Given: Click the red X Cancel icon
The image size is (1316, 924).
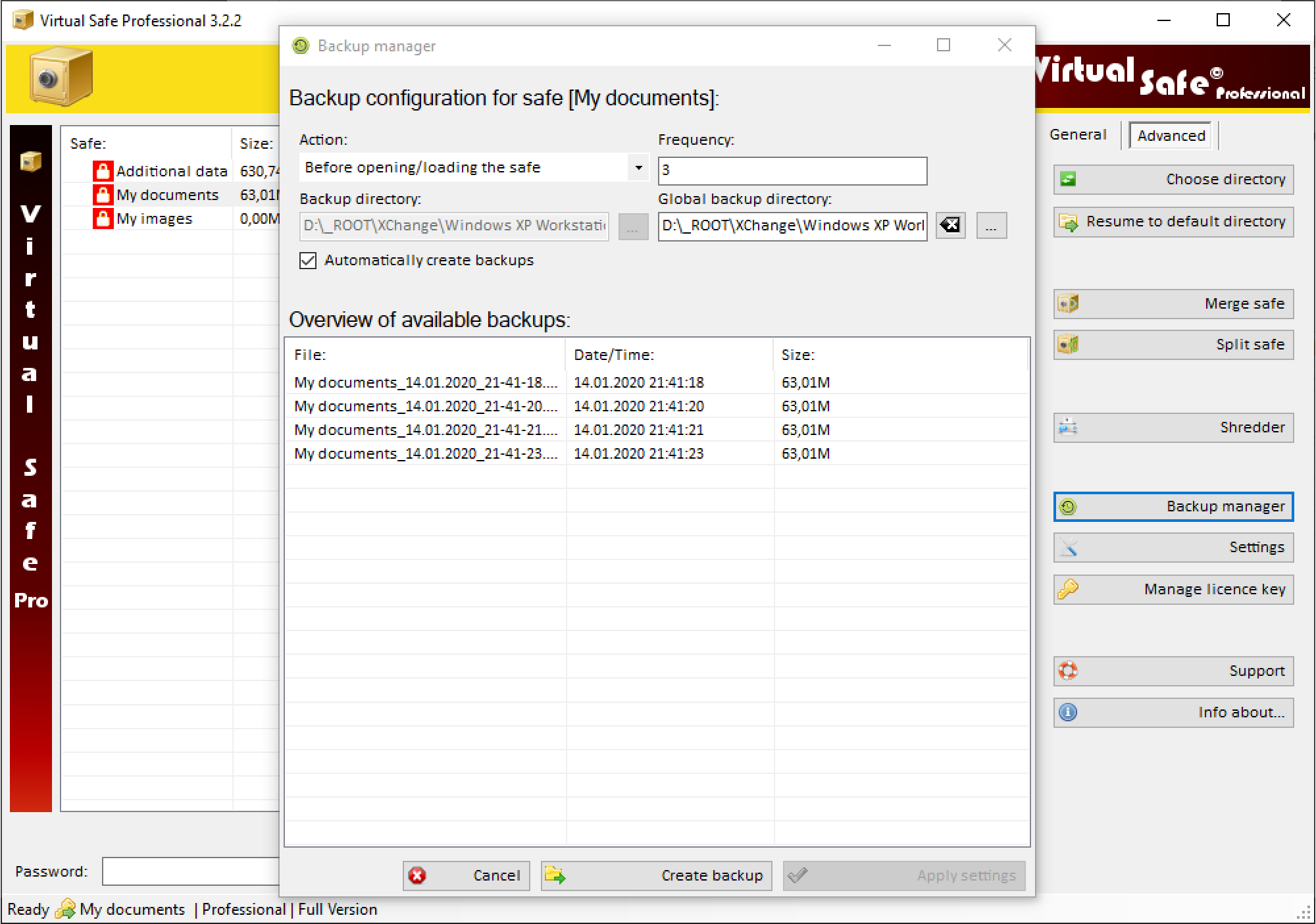Looking at the screenshot, I should pos(417,875).
